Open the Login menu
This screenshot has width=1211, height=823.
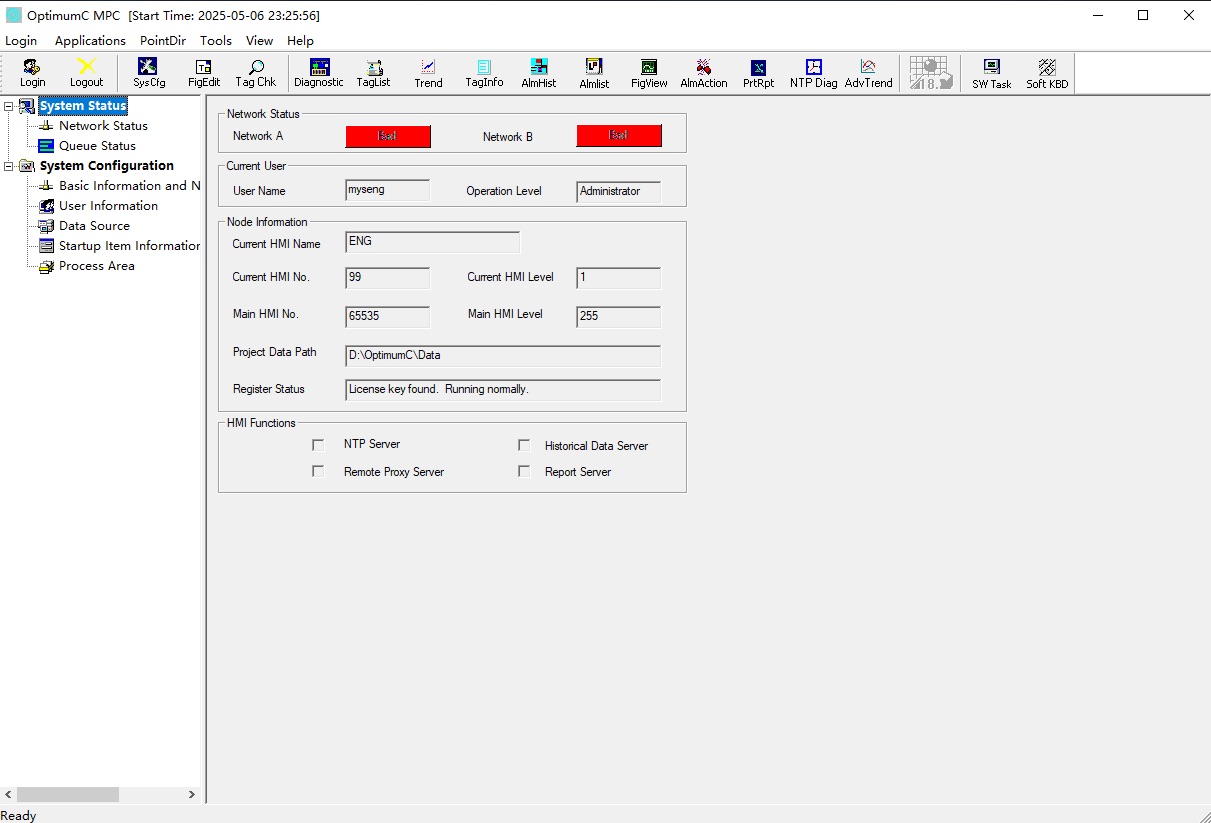pos(21,41)
